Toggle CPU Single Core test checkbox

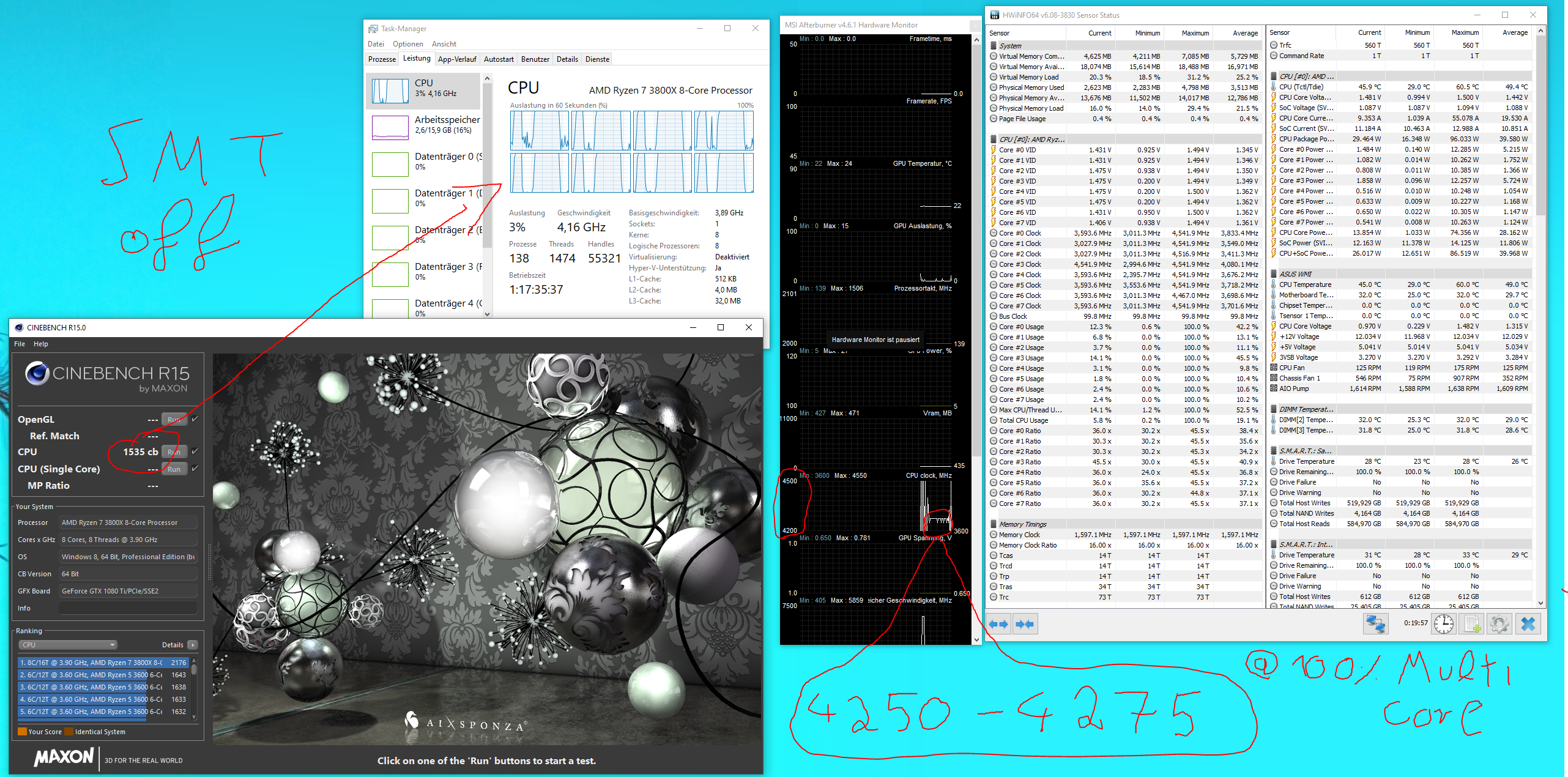(195, 469)
